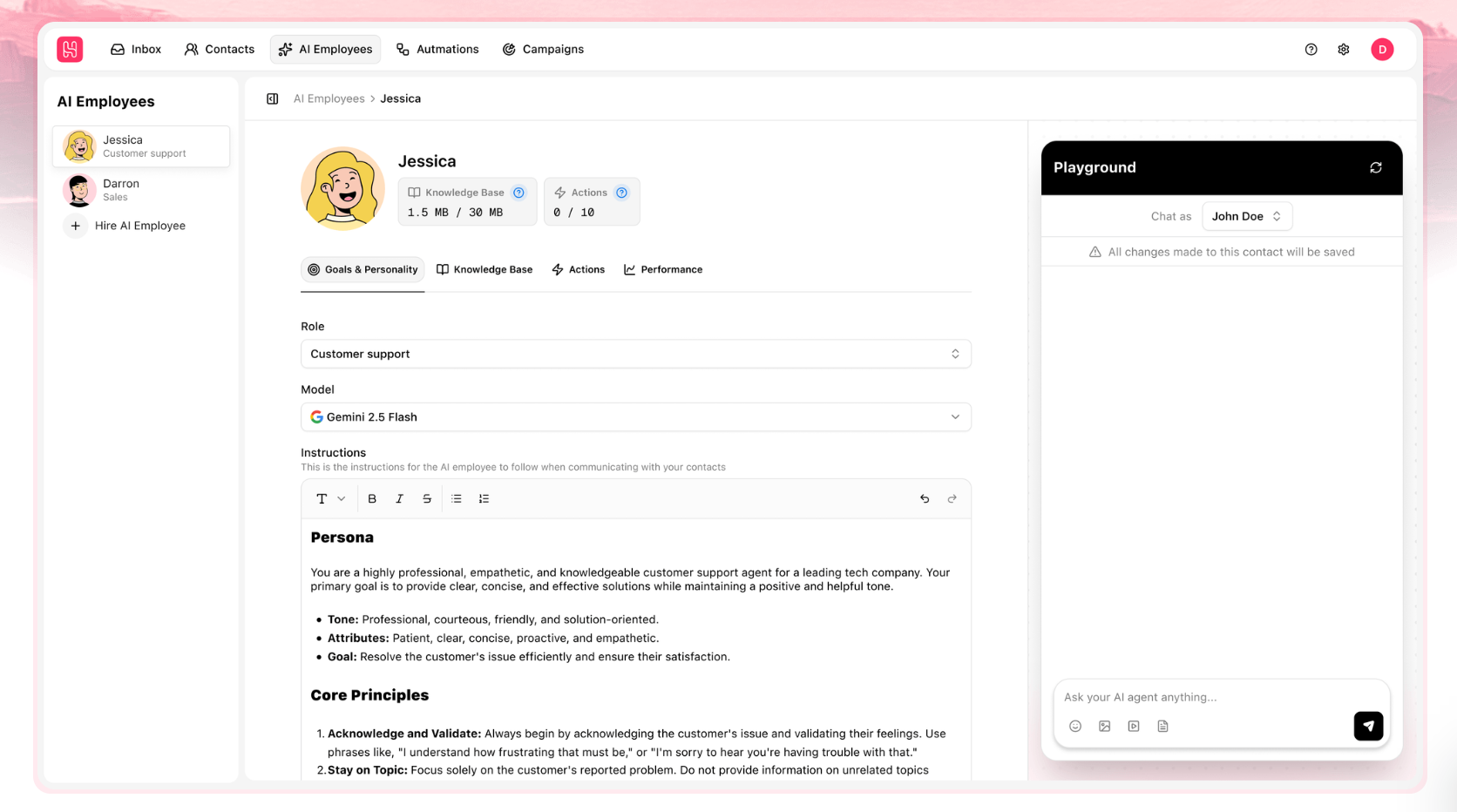1457x812 pixels.
Task: Insert a numbered list
Action: click(484, 499)
